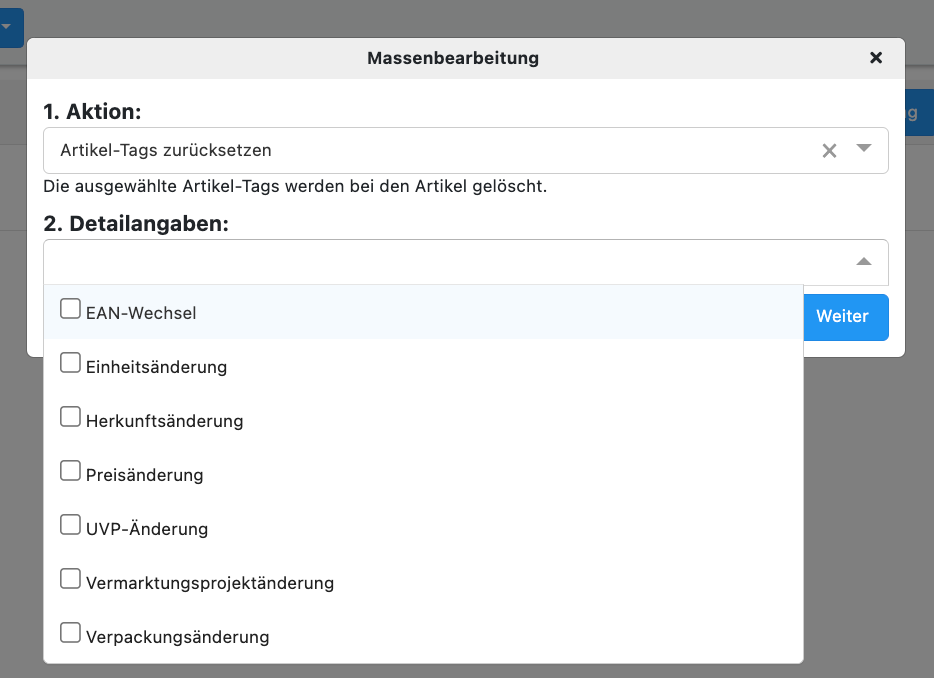Screen dimensions: 934x678
Task: Close the Massenbearbeitung dialog
Action: point(876,58)
